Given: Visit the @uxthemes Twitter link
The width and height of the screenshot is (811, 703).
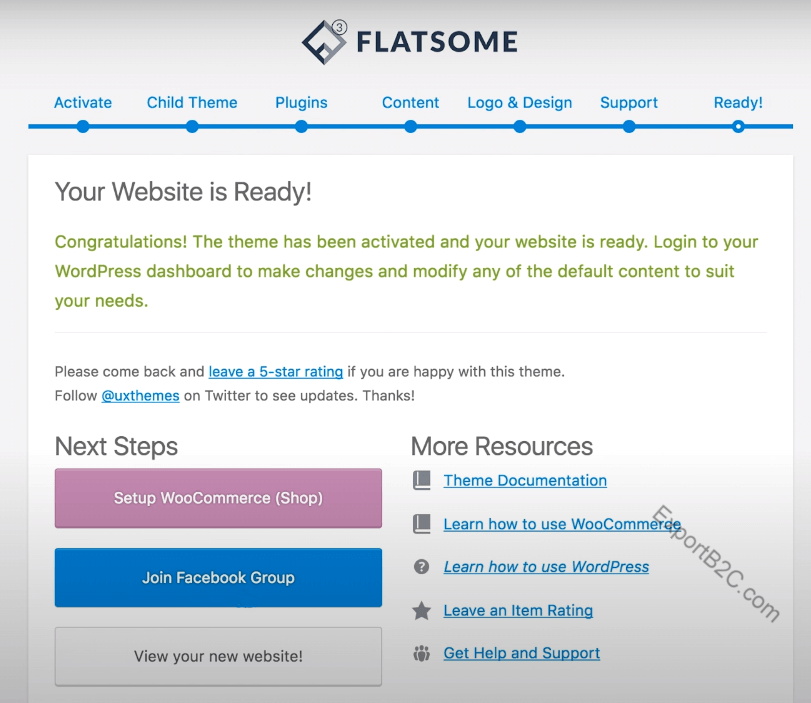Looking at the screenshot, I should (140, 395).
